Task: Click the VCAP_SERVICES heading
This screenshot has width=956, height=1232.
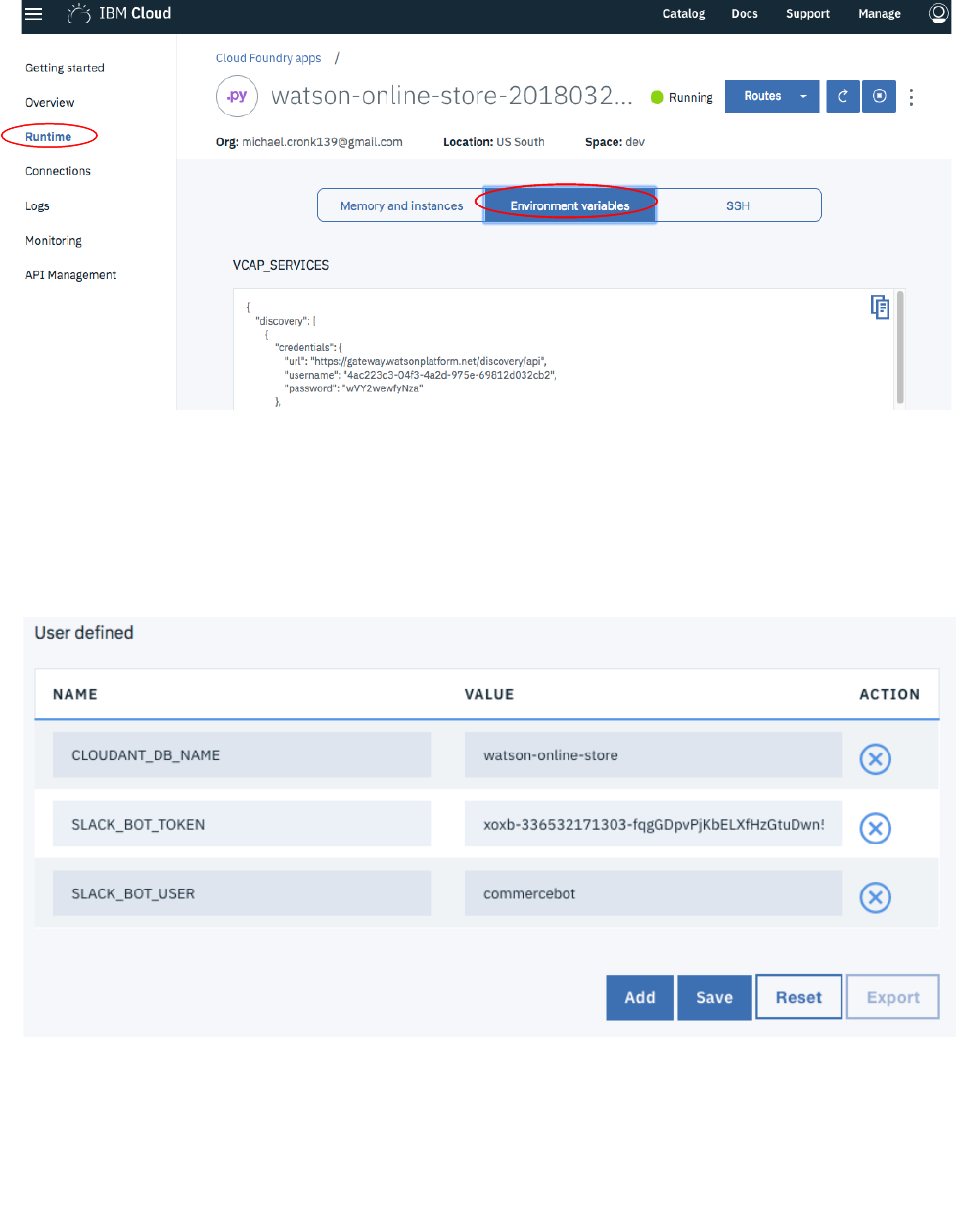Action: click(281, 265)
